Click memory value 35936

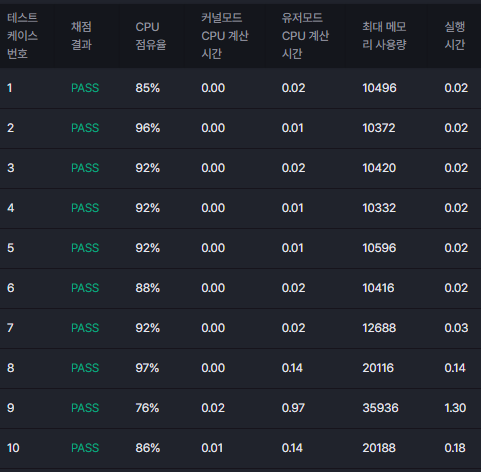[x=380, y=408]
